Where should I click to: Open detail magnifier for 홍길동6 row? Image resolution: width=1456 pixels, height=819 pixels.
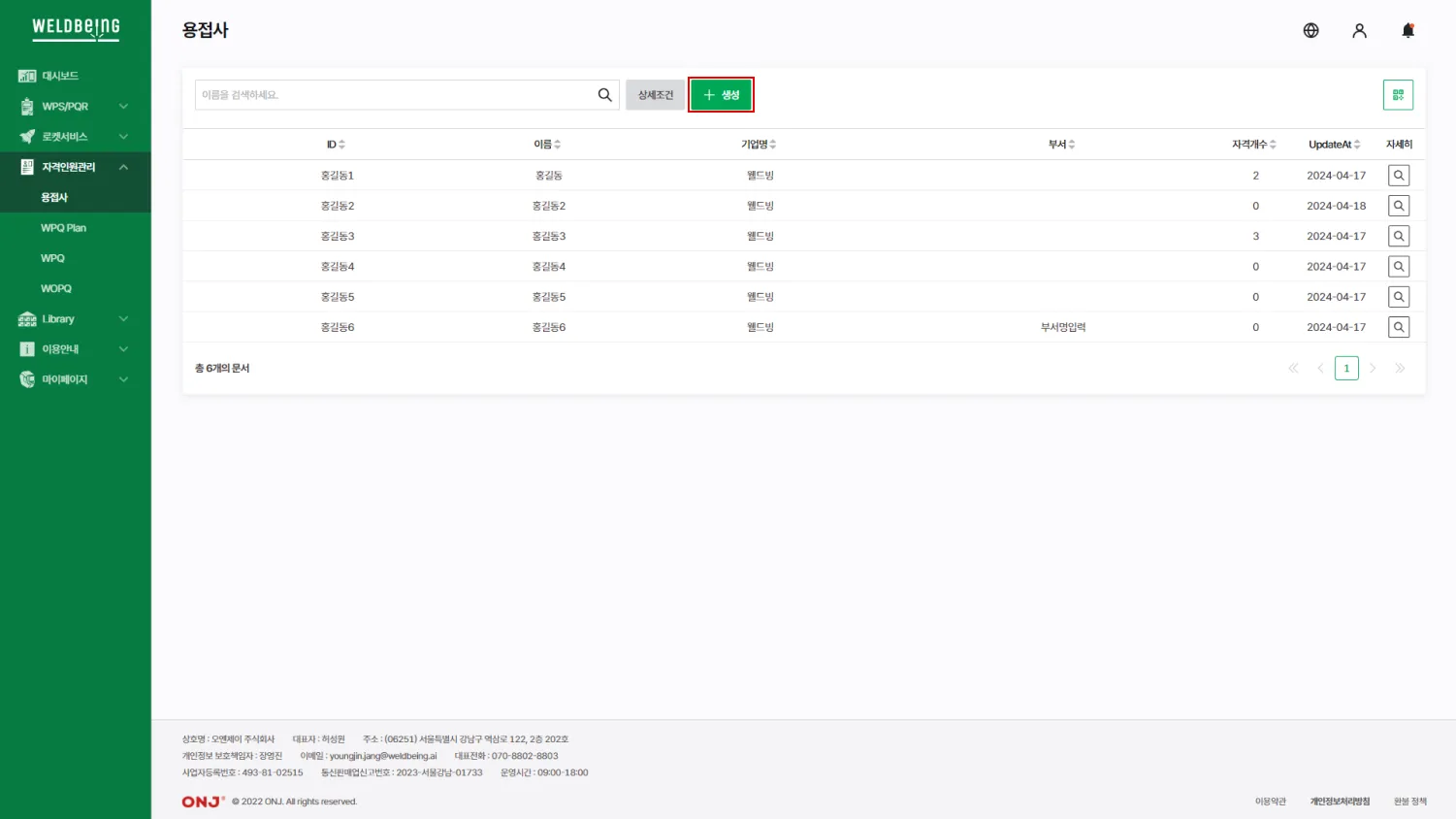point(1398,327)
